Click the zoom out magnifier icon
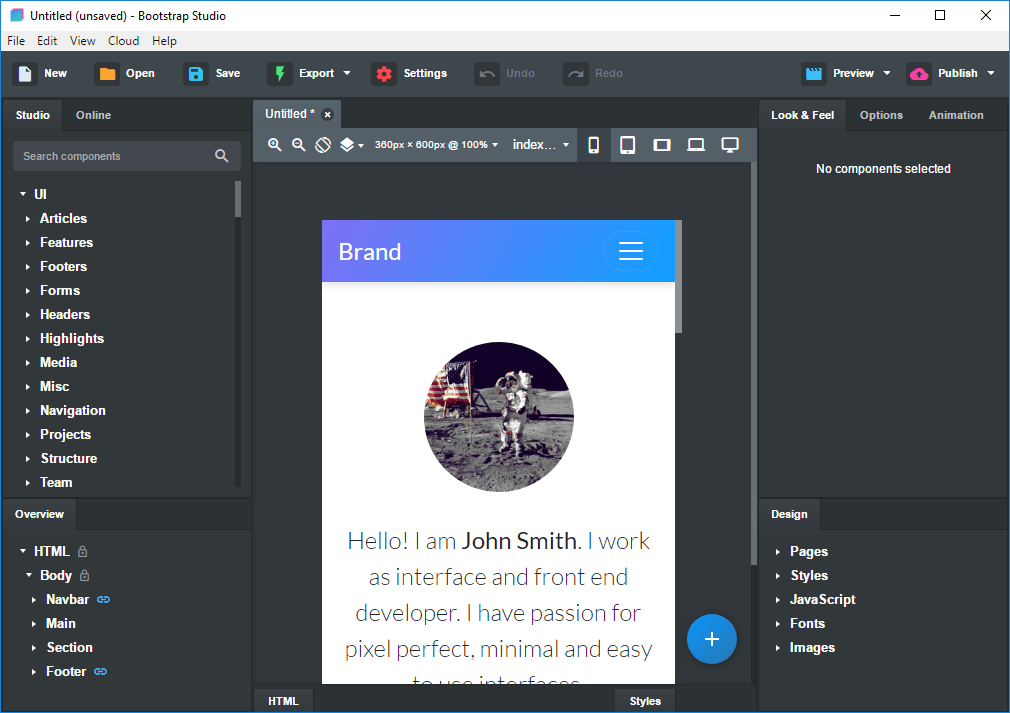 click(298, 145)
